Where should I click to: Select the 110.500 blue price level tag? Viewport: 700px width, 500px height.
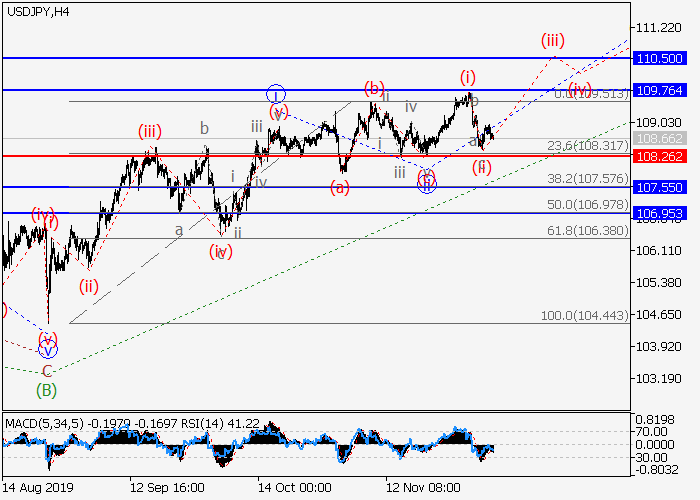[x=659, y=59]
